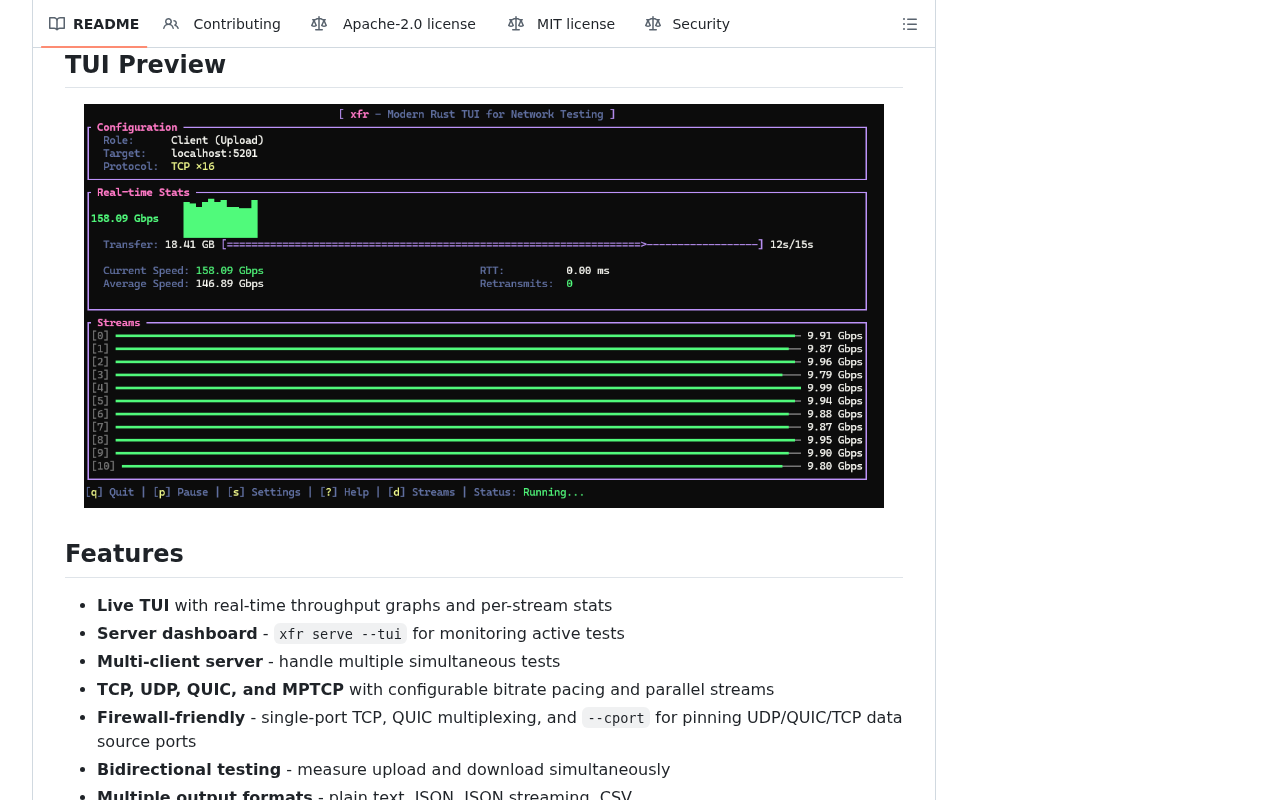Switch to the README tab
The height and width of the screenshot is (800, 1280).
click(x=105, y=24)
